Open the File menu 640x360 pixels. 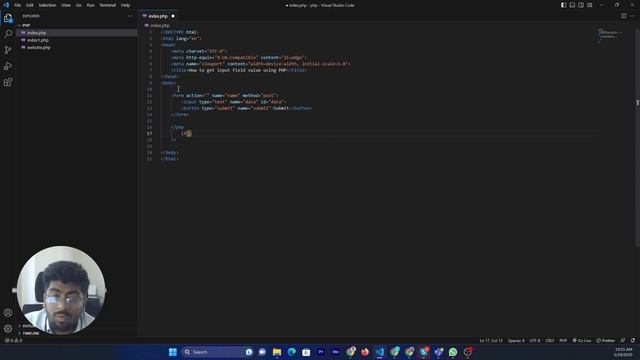[x=18, y=5]
